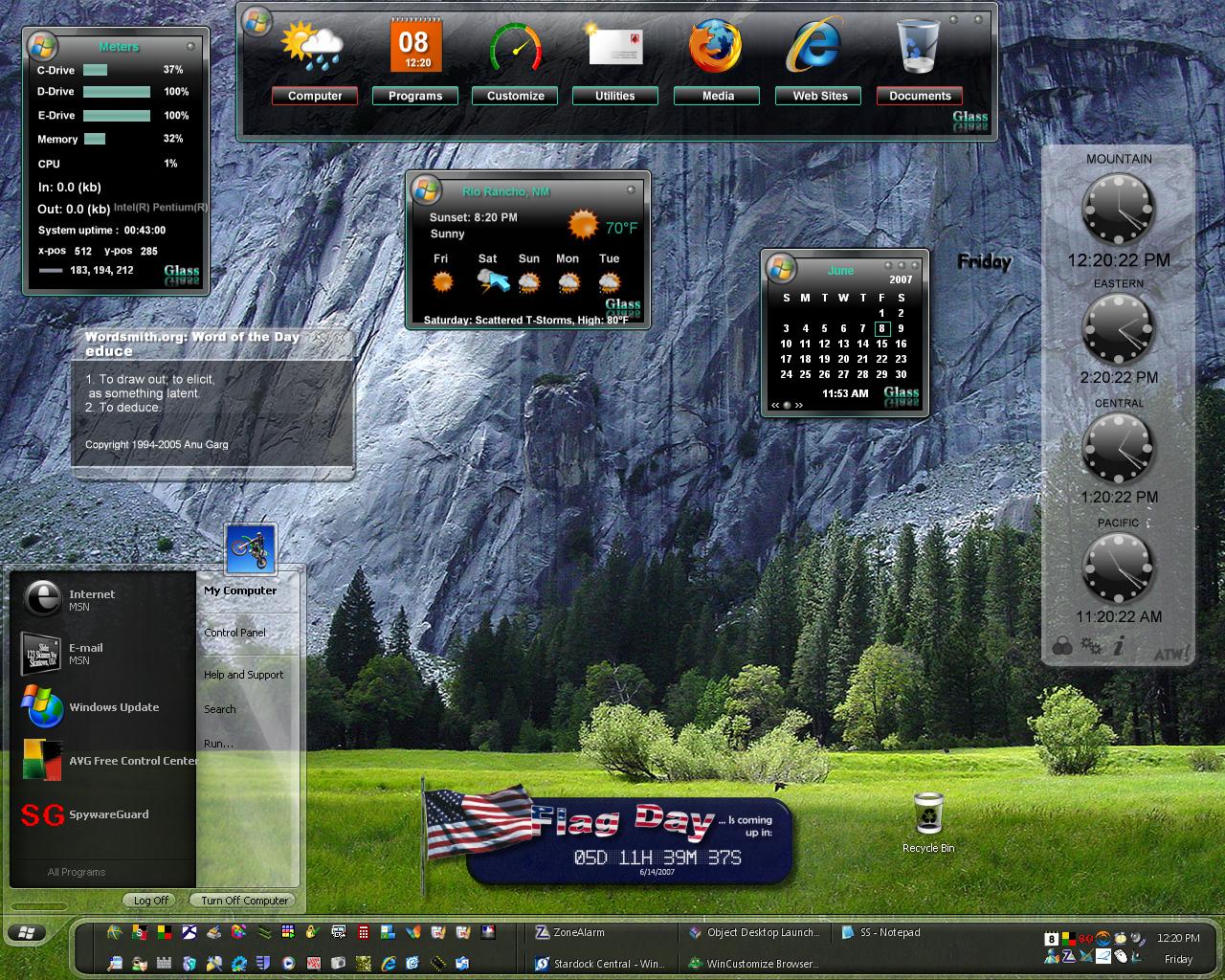Viewport: 1225px width, 980px height.
Task: Click the speedometer Customize icon
Action: tap(515, 48)
